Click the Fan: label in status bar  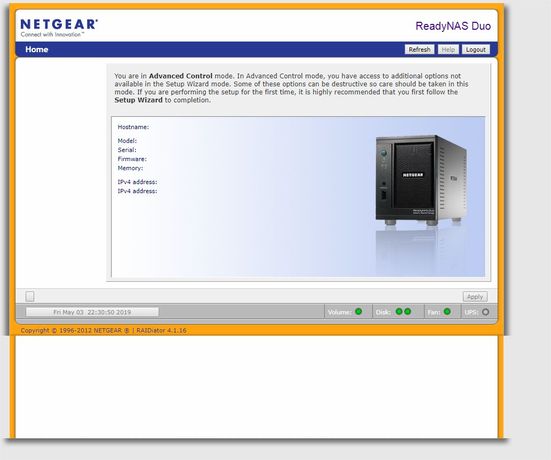(x=434, y=312)
